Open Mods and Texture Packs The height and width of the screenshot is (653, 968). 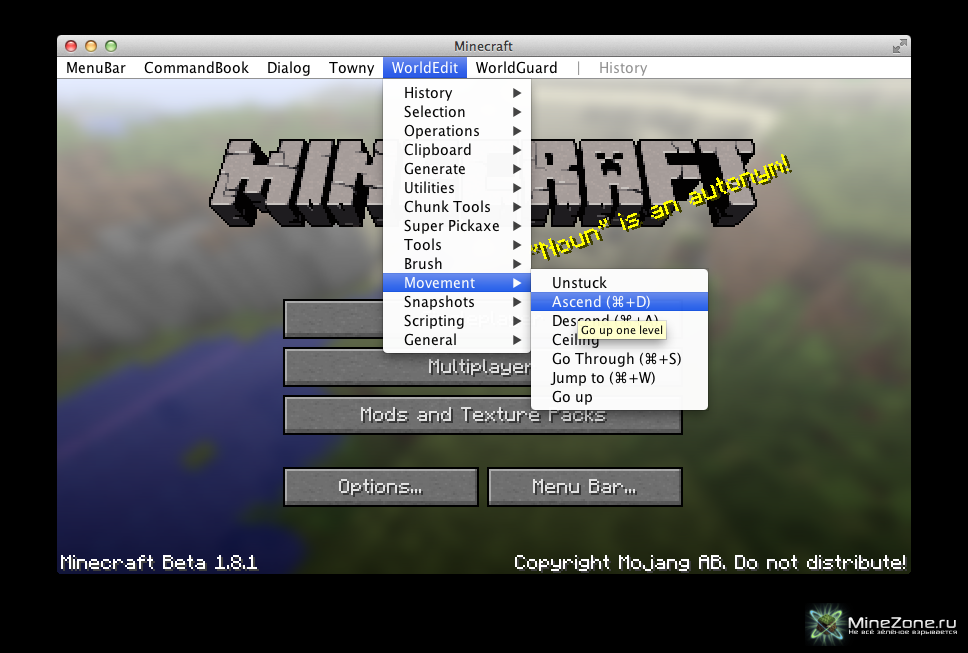pyautogui.click(x=483, y=415)
